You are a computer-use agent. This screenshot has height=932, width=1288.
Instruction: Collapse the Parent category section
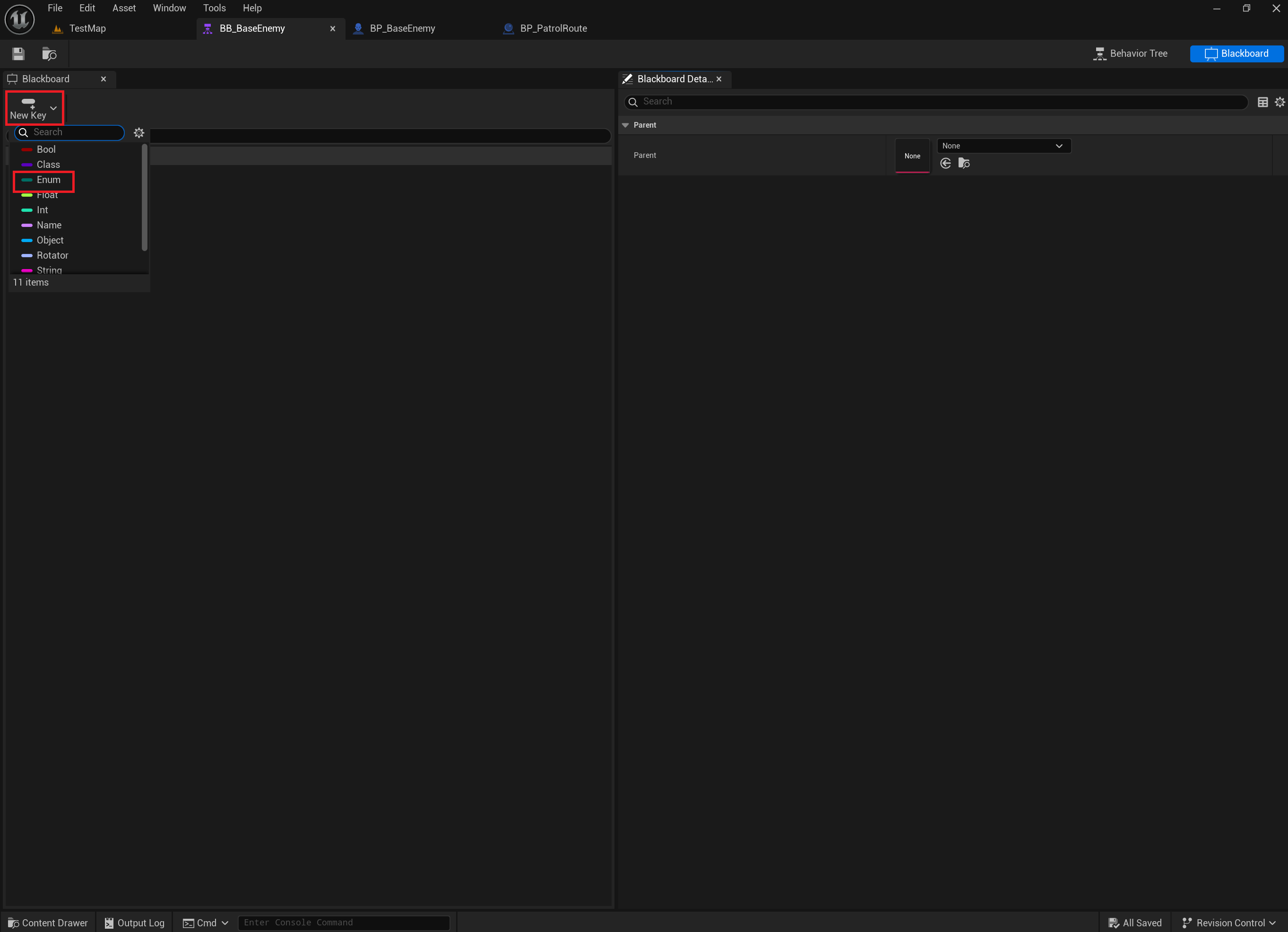point(626,125)
